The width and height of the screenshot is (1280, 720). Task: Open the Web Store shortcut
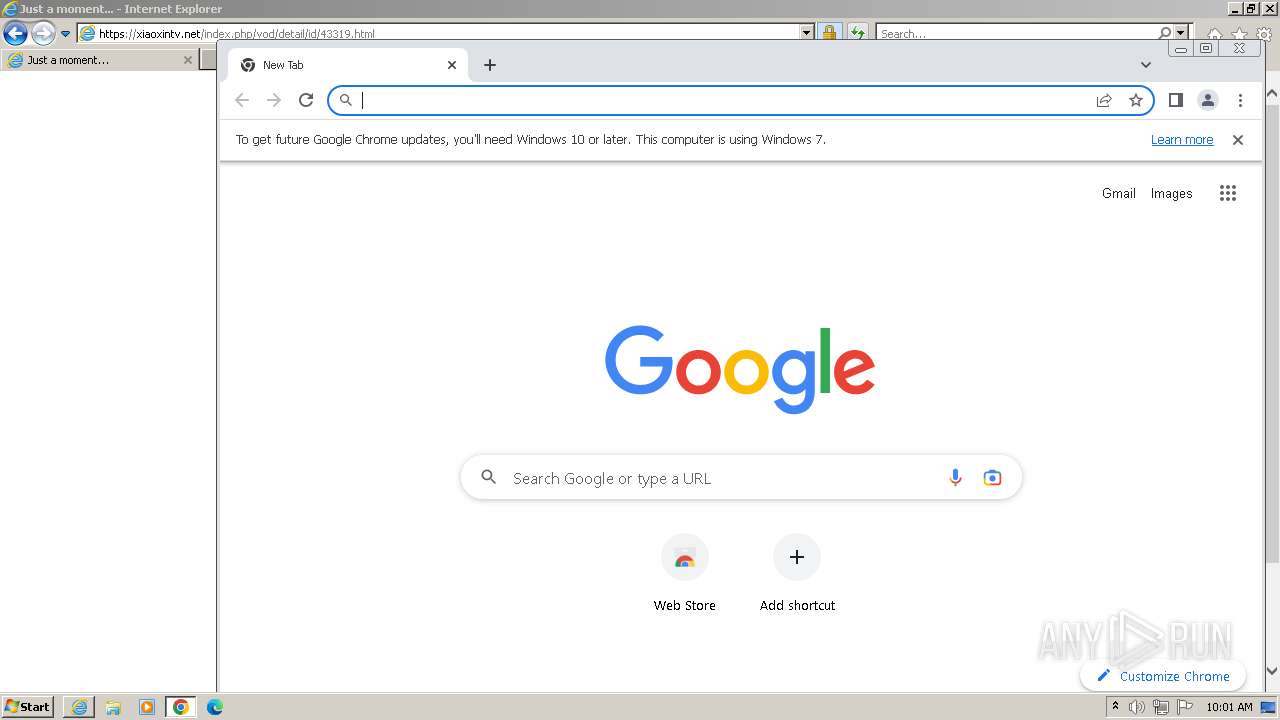685,573
